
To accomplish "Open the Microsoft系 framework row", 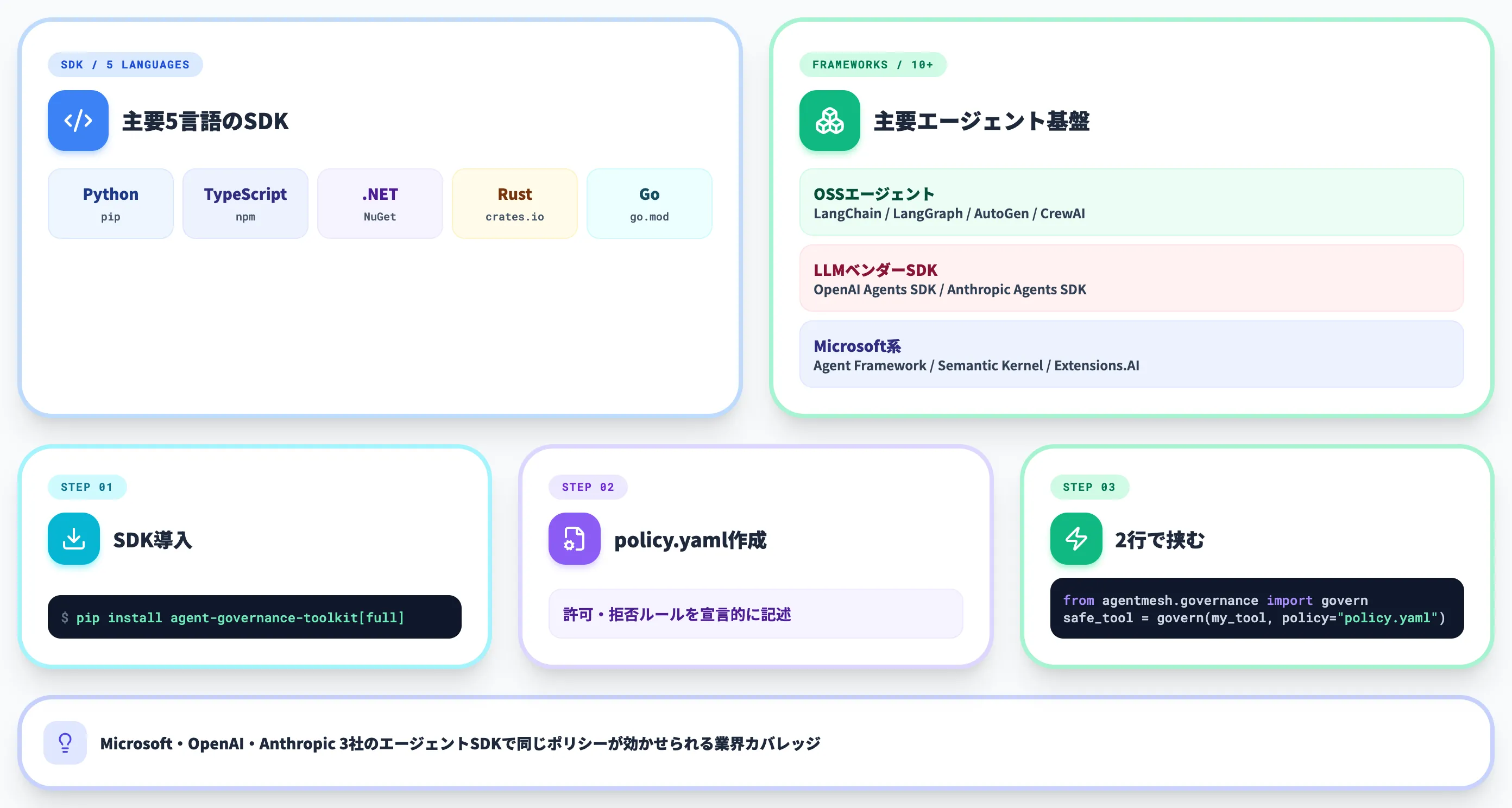I will pyautogui.click(x=1132, y=355).
